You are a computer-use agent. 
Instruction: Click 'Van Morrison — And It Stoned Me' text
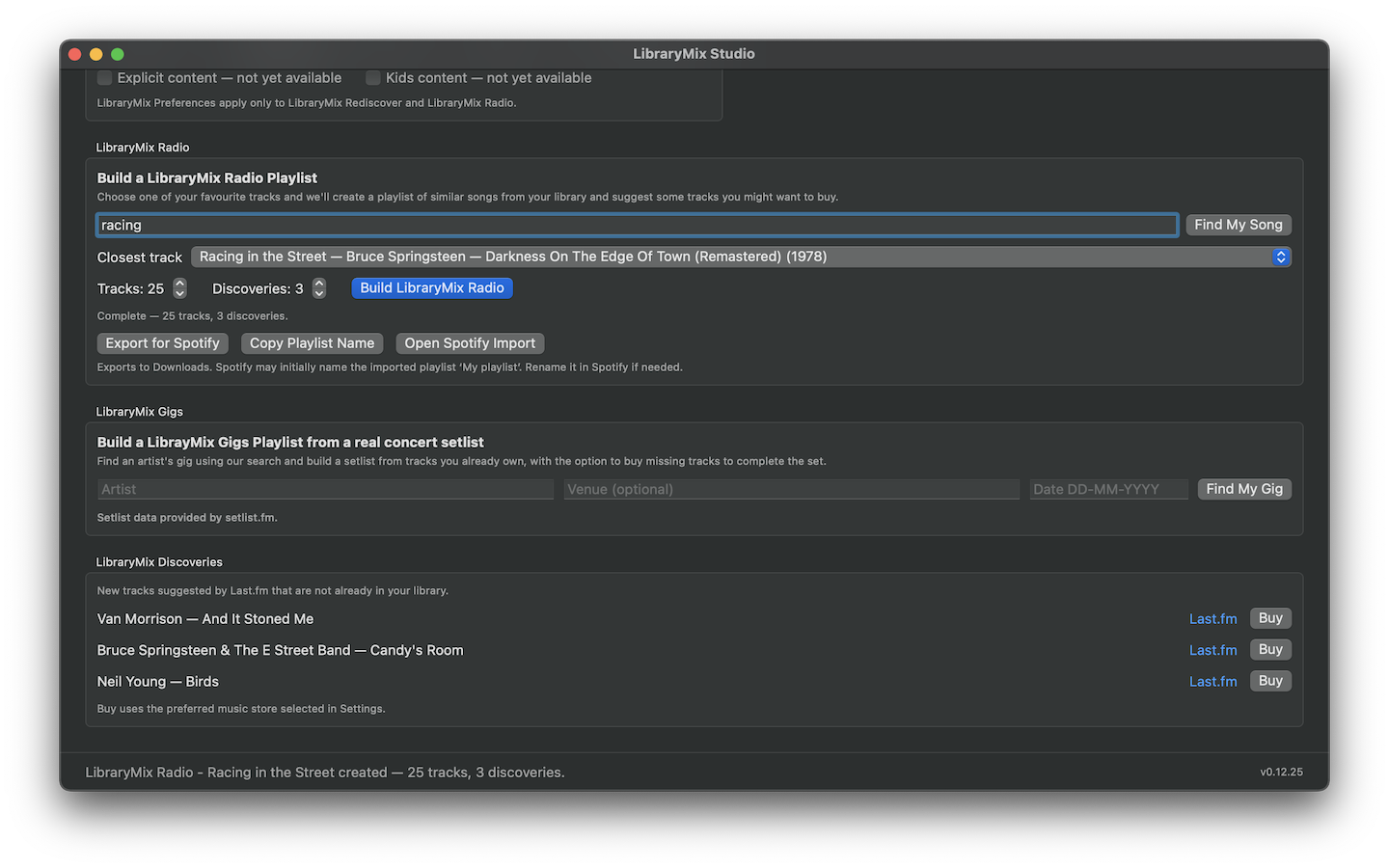(205, 619)
